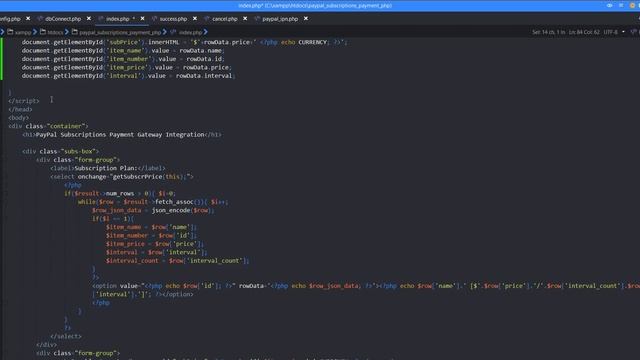Open the cancel.php tab

[224, 19]
